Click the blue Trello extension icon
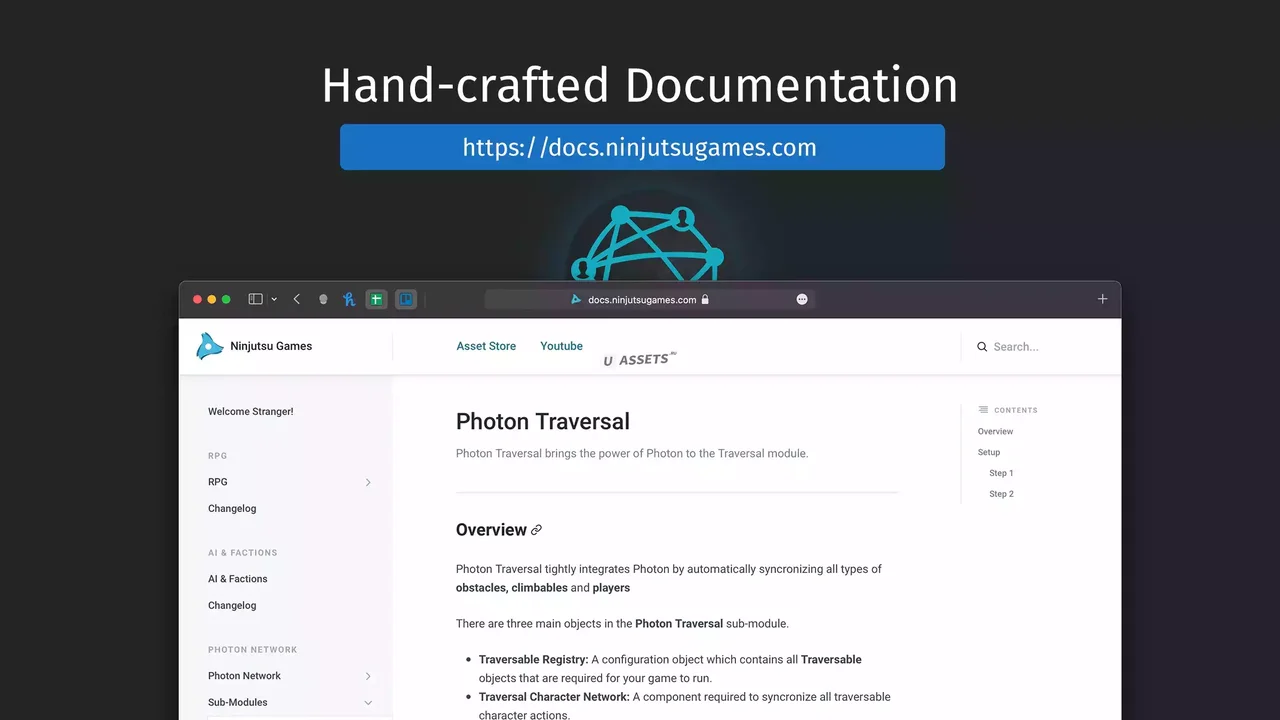The image size is (1280, 720). [x=405, y=299]
